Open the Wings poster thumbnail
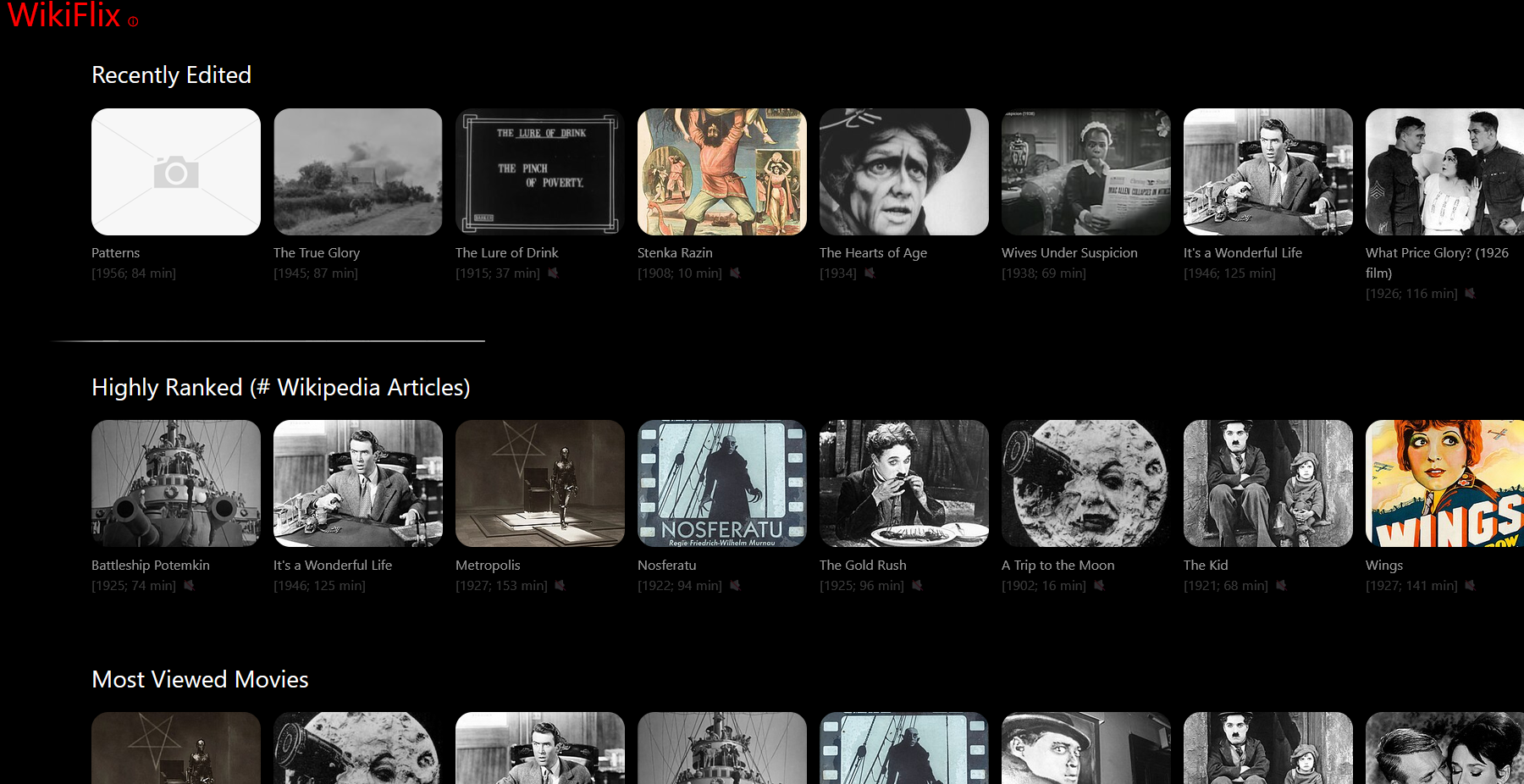 [x=1444, y=483]
